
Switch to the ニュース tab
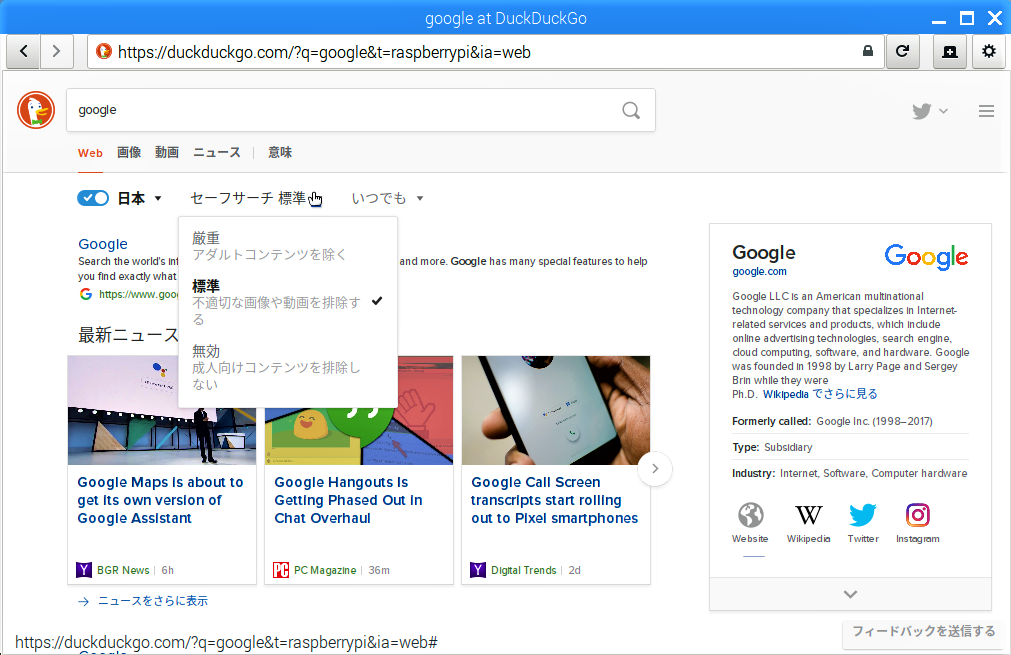217,153
